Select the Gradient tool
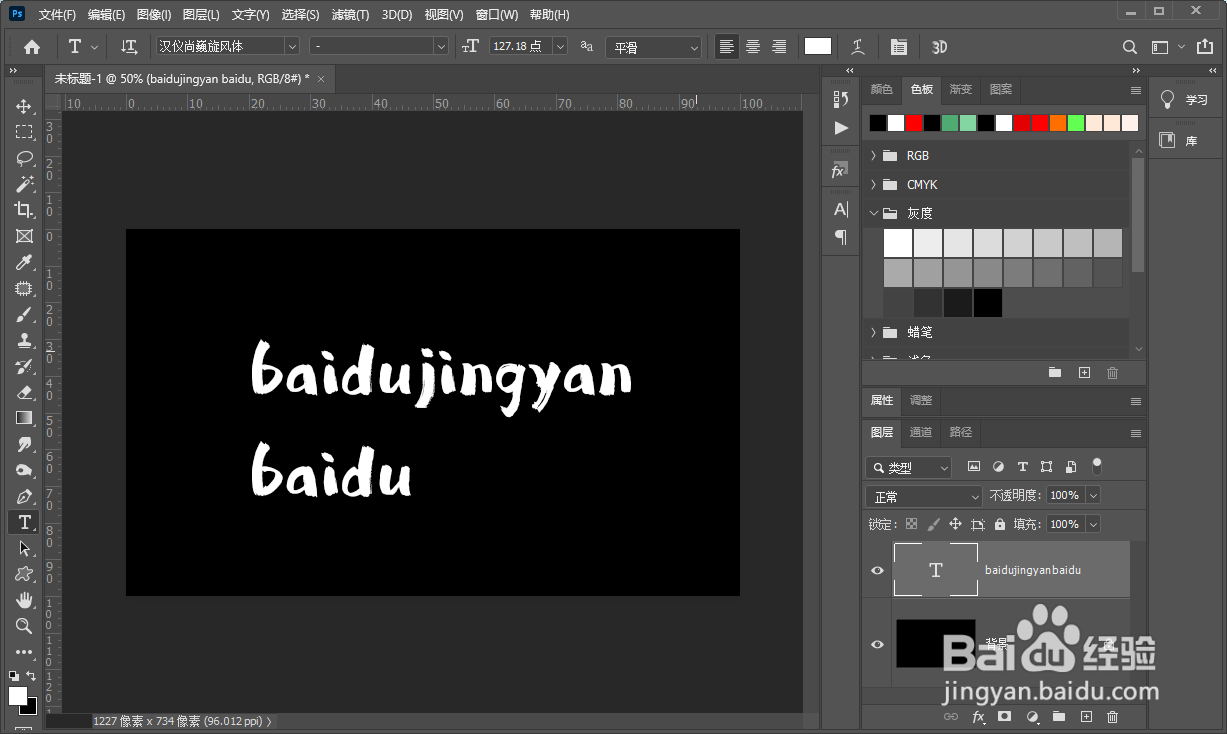 24,418
